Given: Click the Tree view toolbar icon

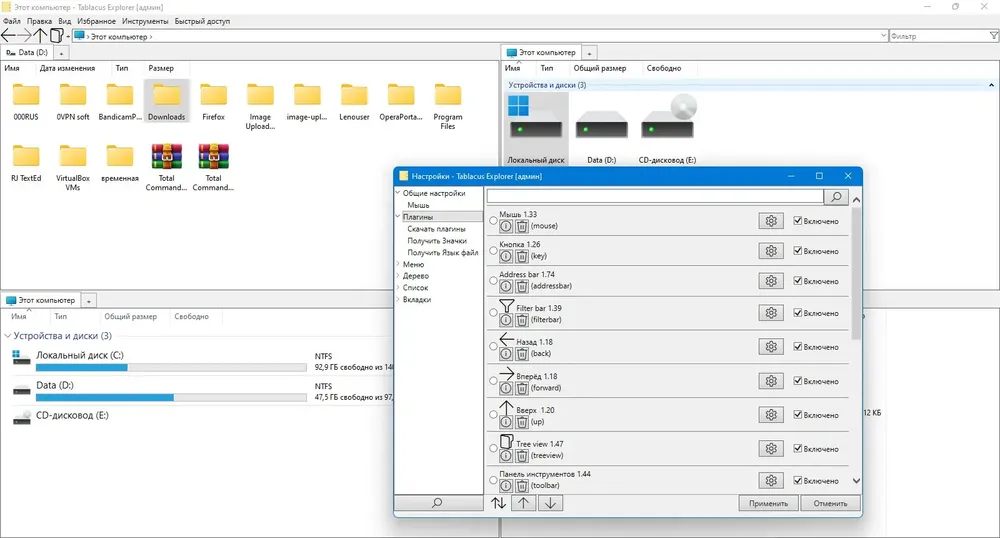Looking at the screenshot, I should 57,35.
